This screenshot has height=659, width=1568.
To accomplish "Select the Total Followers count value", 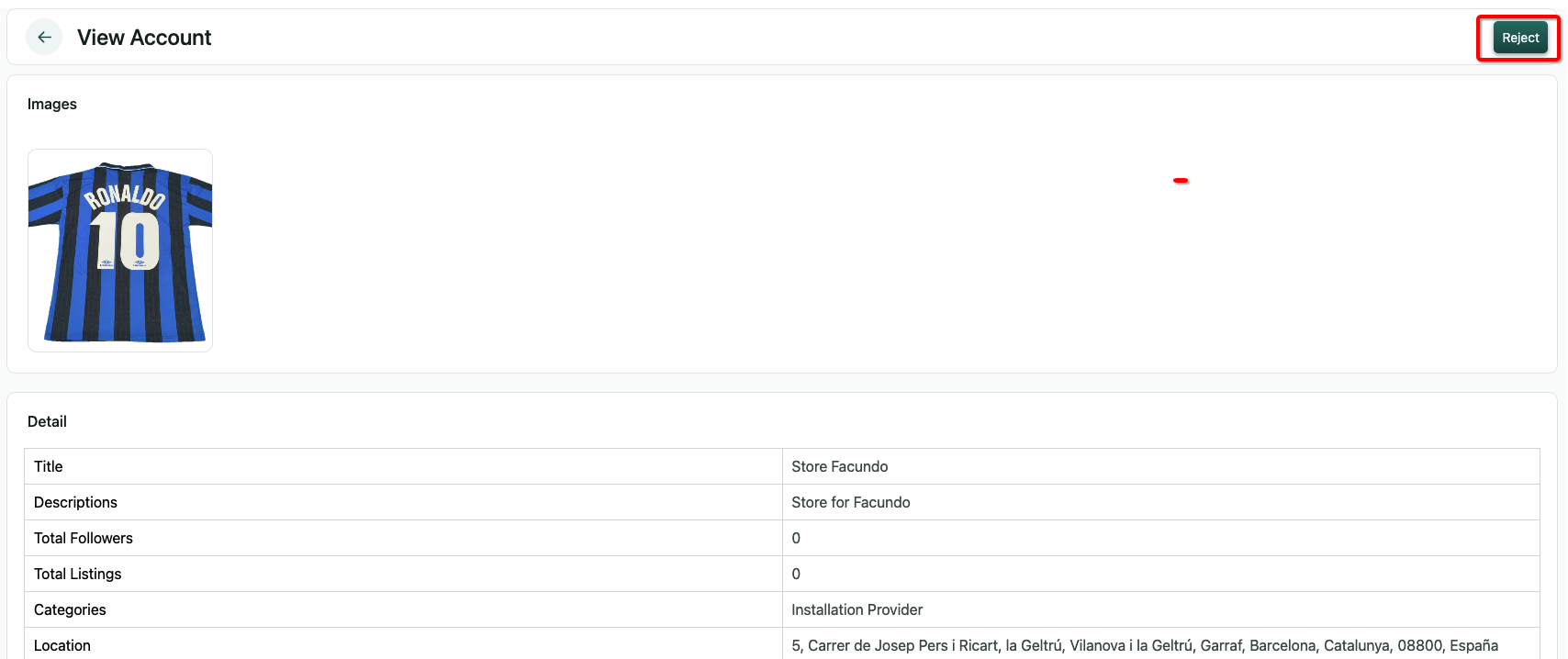I will click(796, 538).
